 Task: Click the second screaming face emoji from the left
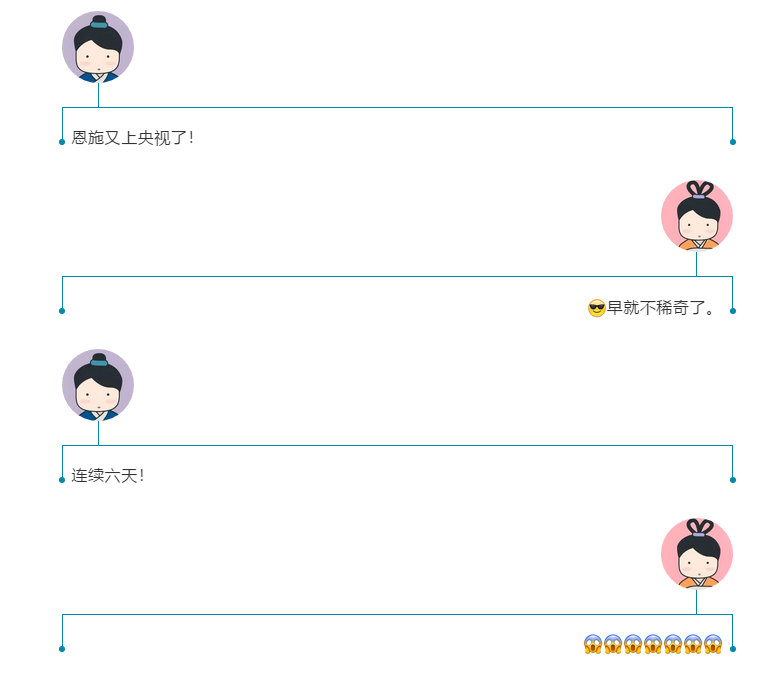(x=613, y=645)
